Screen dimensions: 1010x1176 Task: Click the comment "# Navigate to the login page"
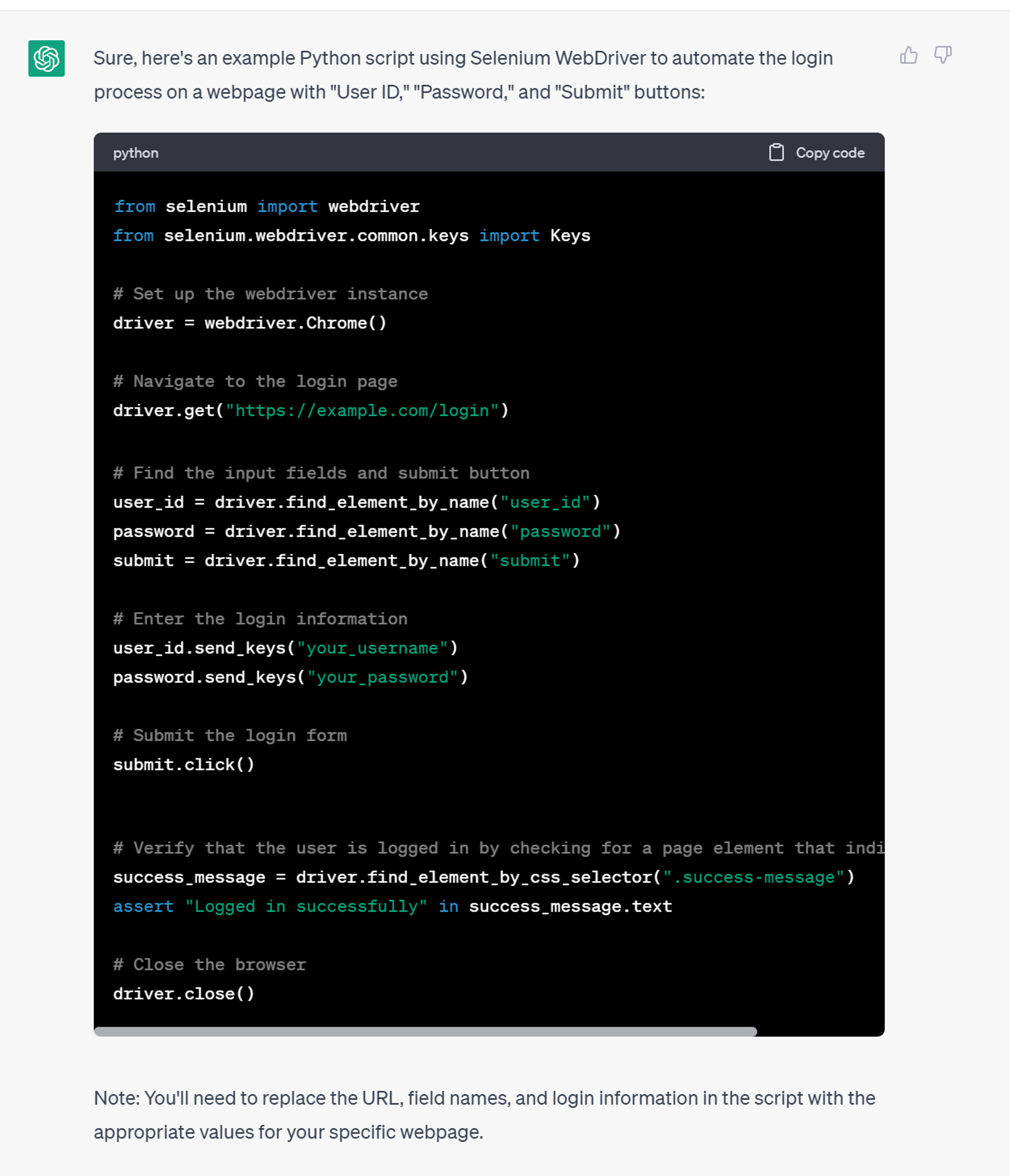(255, 382)
